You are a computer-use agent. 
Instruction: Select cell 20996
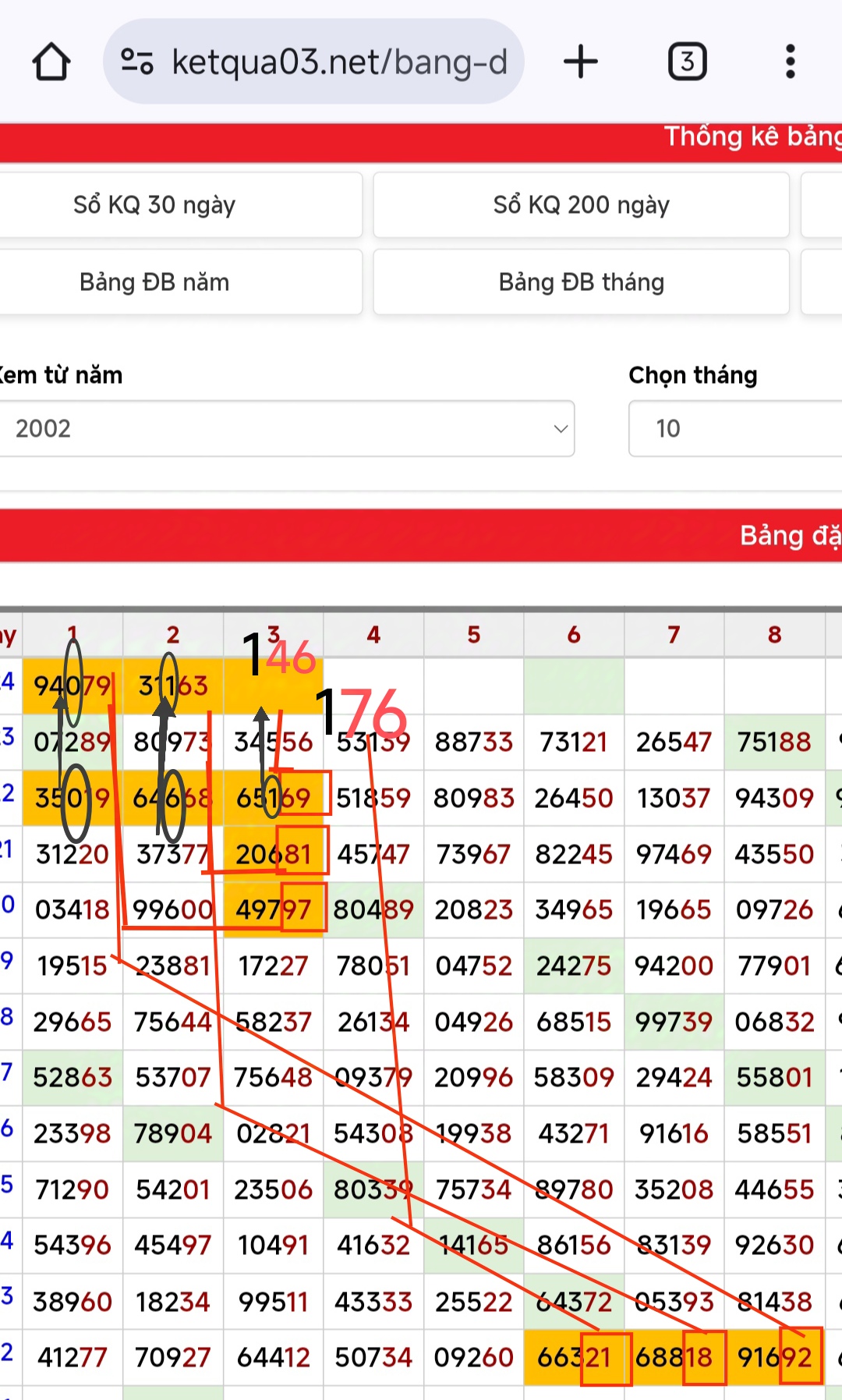[x=474, y=1077]
